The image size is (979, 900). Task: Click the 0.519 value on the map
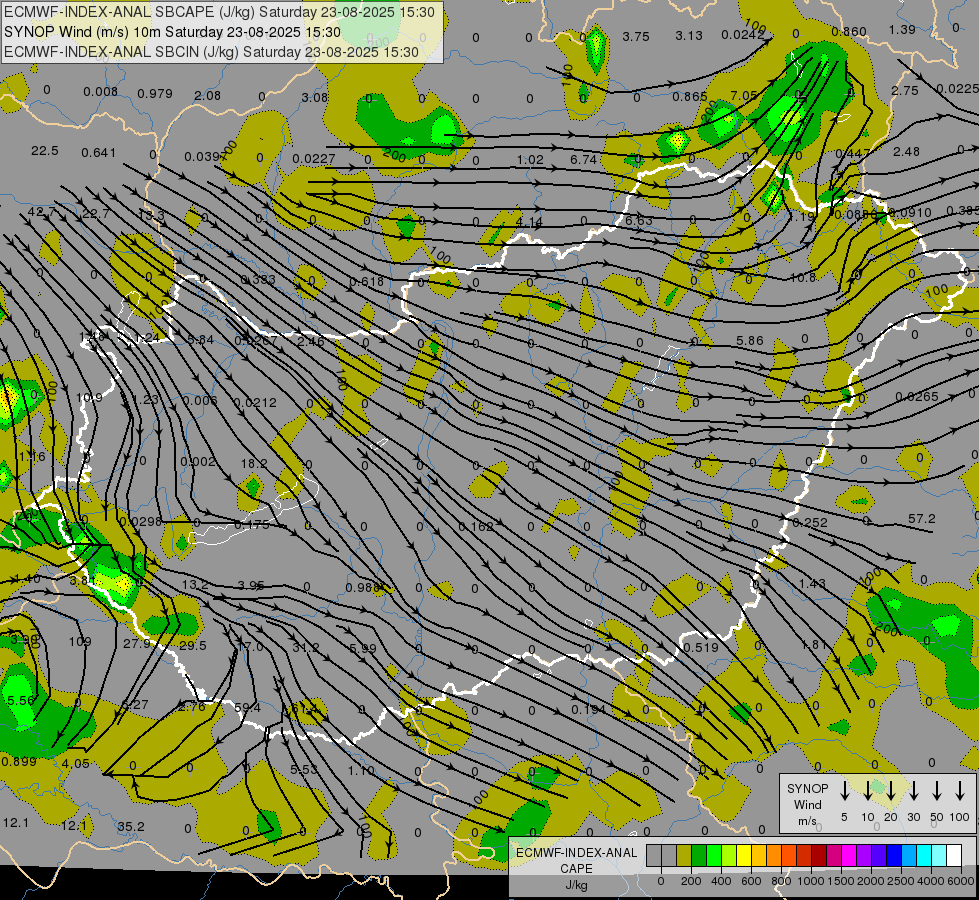(x=701, y=647)
